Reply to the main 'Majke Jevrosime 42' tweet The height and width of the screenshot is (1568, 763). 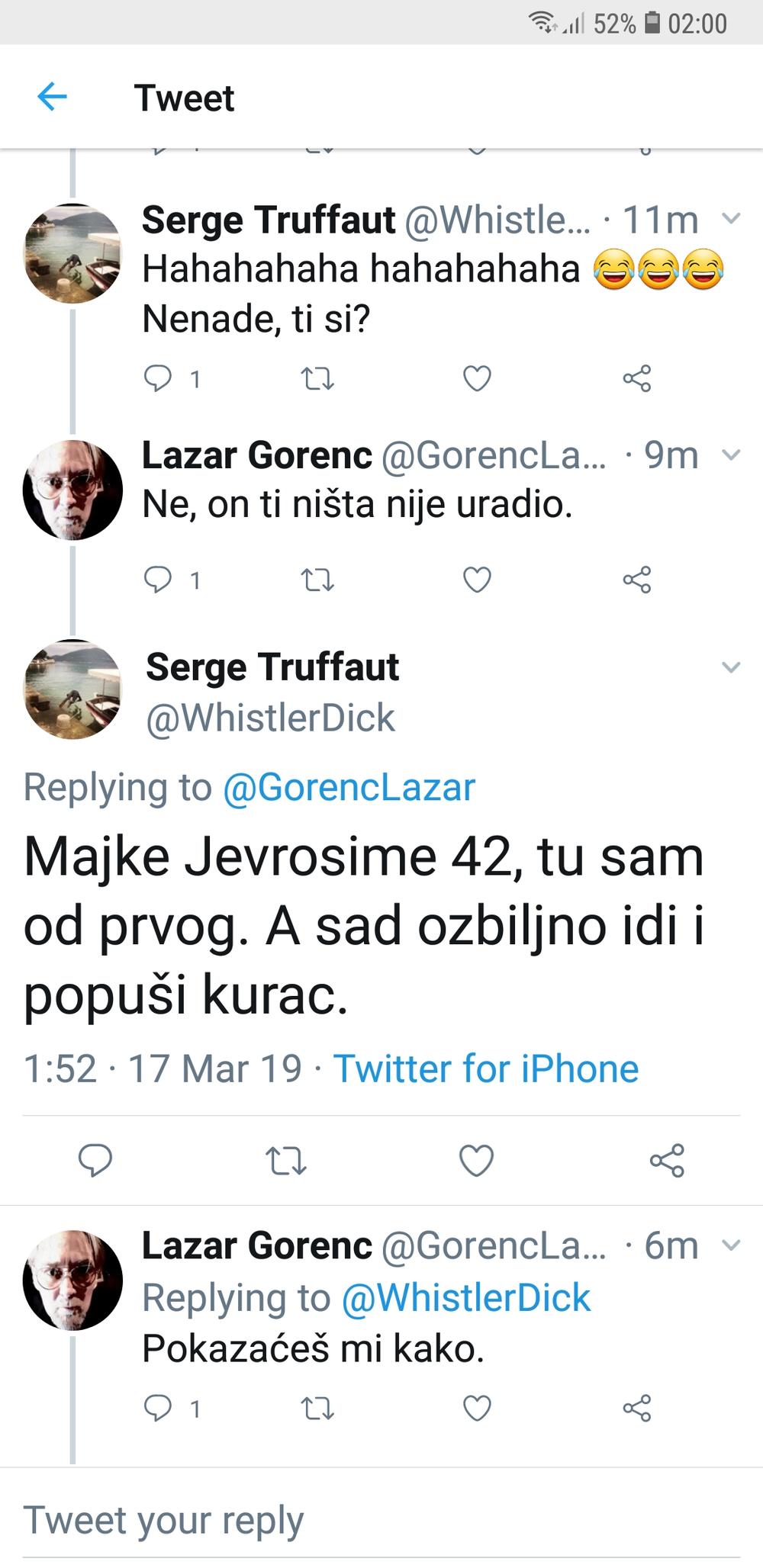[x=95, y=1160]
